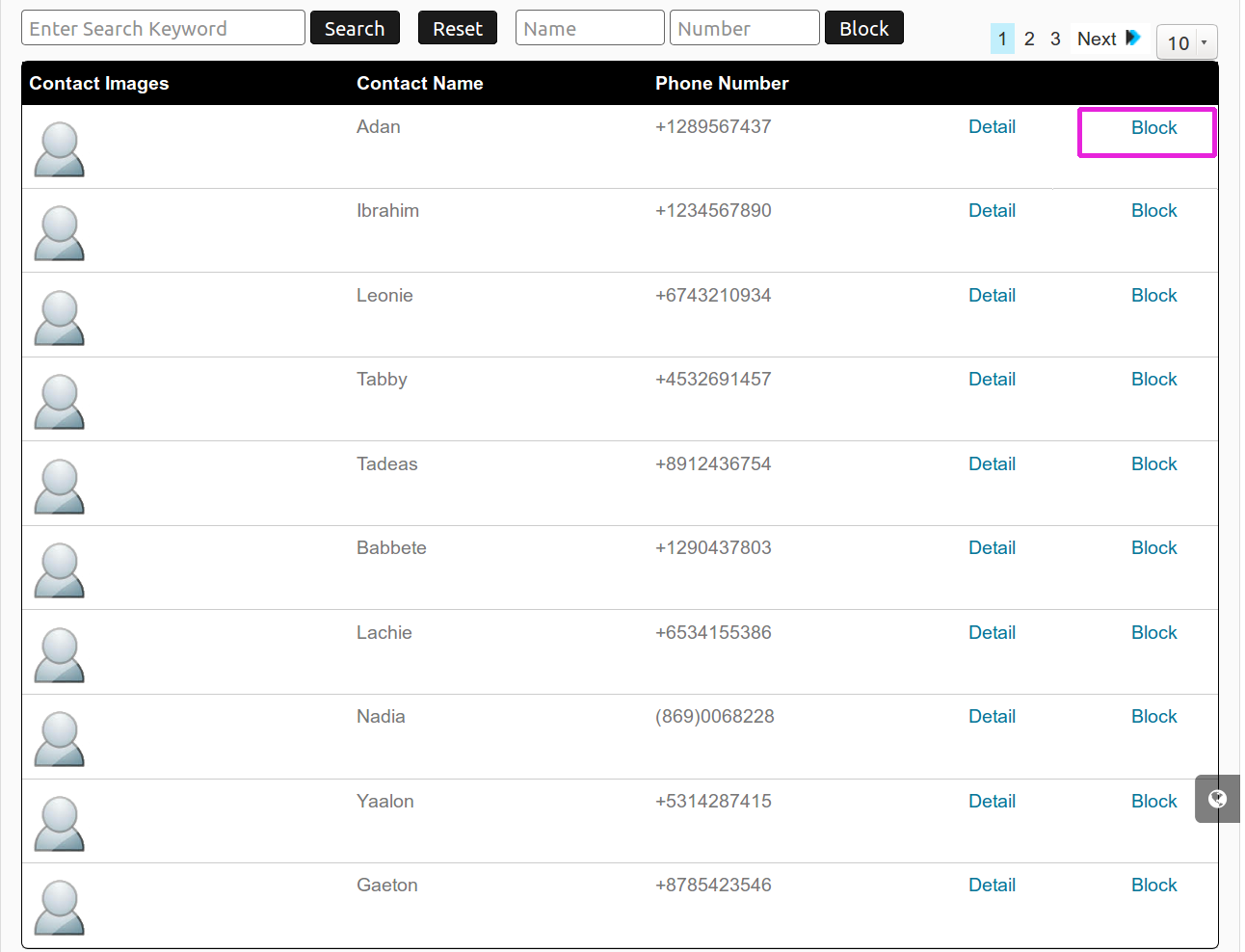Click the Contact Images column header
The width and height of the screenshot is (1245, 952).
tap(99, 84)
